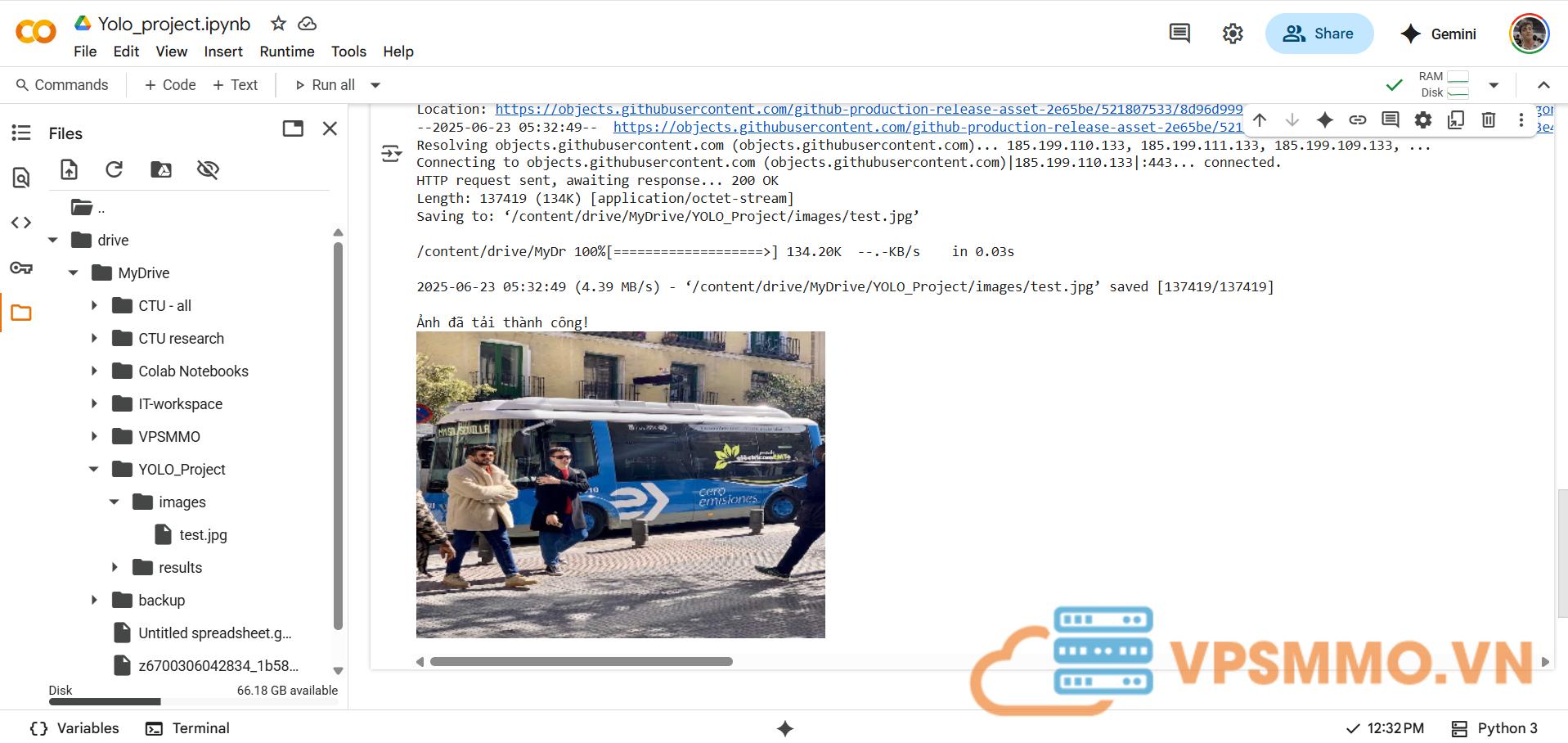Click the Share button
Viewport: 1568px width, 743px height.
point(1319,34)
